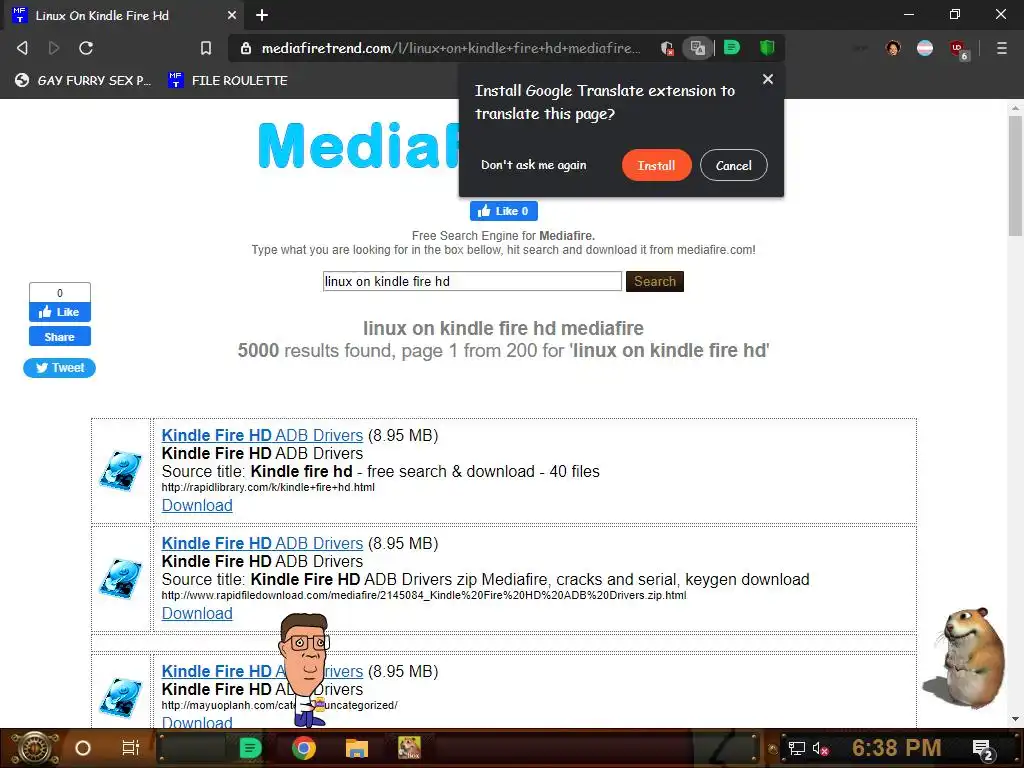Open third Kindle Fire HD ADB Drivers link
Image resolution: width=1024 pixels, height=768 pixels.
coord(262,671)
